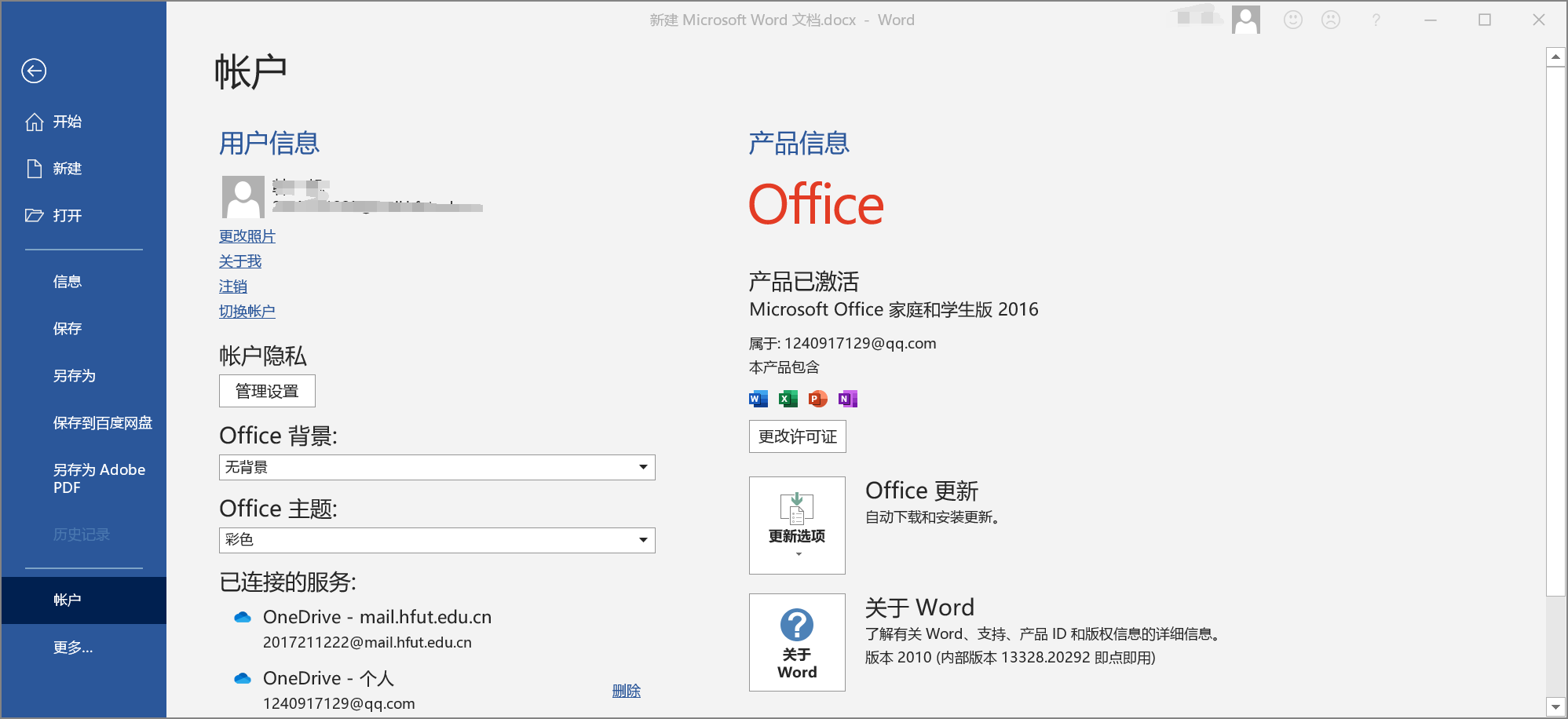This screenshot has height=719, width=1568.
Task: Open the 帐户 sidebar item
Action: [x=84, y=600]
